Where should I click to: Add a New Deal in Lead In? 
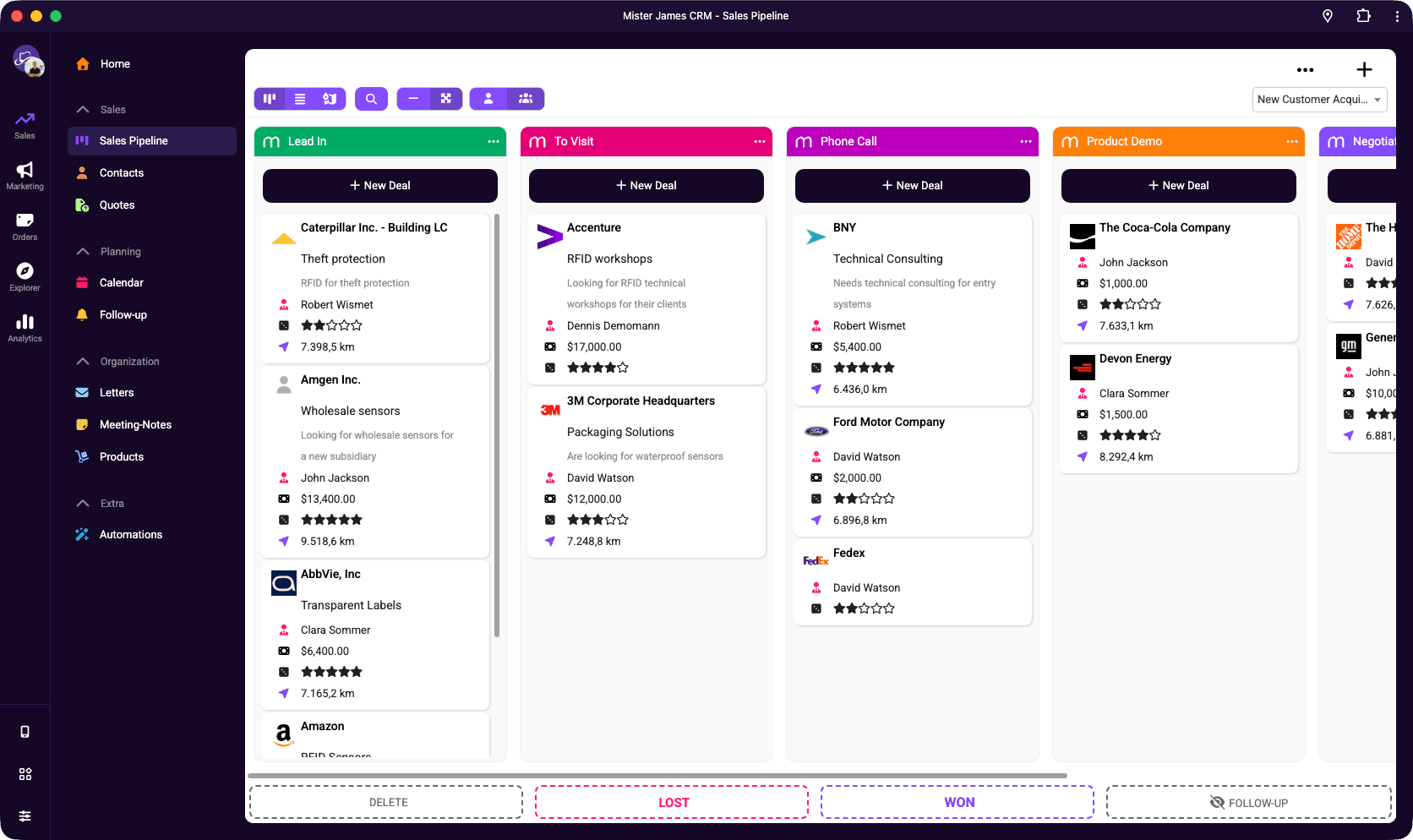point(380,186)
